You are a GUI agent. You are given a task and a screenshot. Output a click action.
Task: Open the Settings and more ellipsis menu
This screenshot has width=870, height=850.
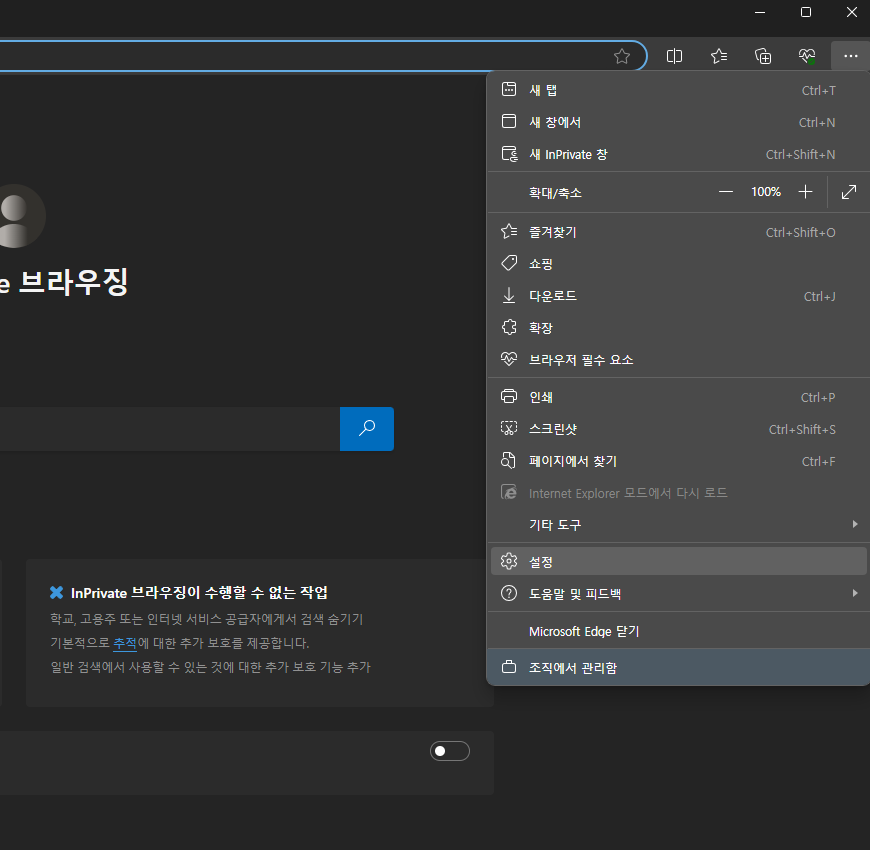[x=851, y=56]
